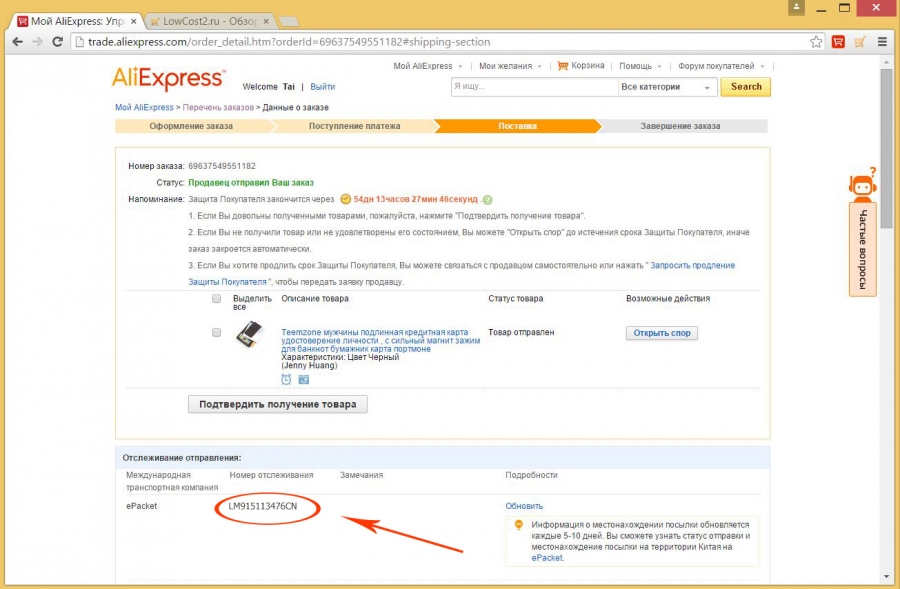Screen dimensions: 900x589
Task: Open the Все категории dropdown
Action: coord(666,87)
